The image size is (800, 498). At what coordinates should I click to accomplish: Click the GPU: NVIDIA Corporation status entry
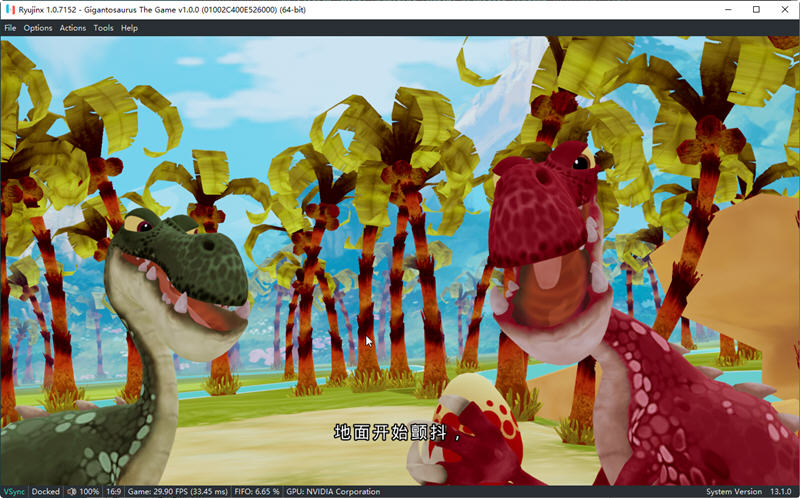tap(333, 491)
